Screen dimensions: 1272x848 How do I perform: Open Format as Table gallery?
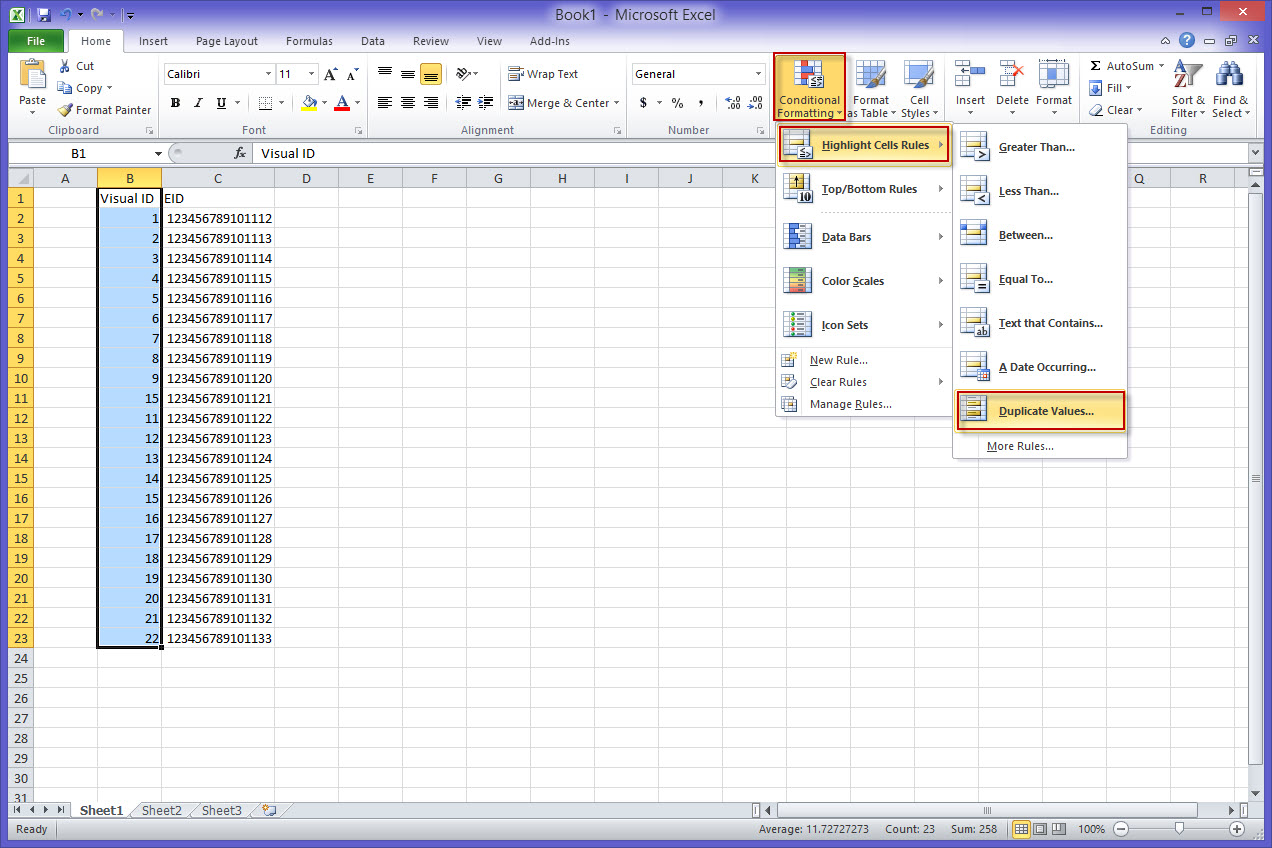tap(871, 88)
